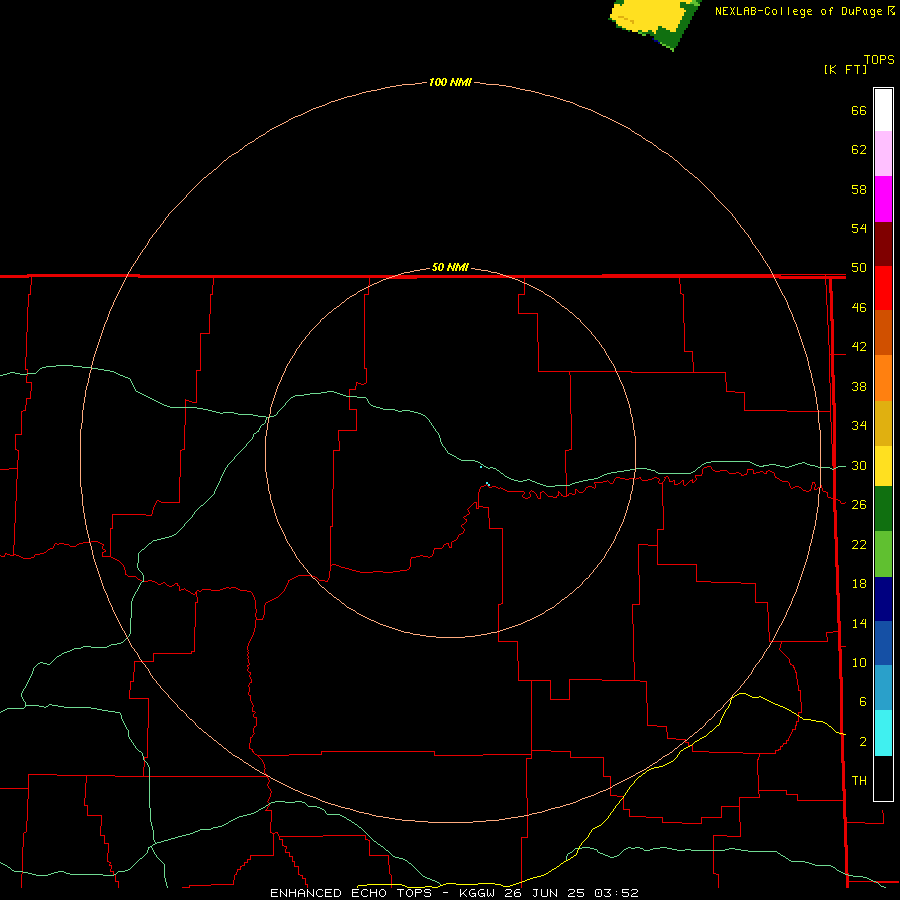Click the '50' legend value
The width and height of the screenshot is (900, 900).
859,267
